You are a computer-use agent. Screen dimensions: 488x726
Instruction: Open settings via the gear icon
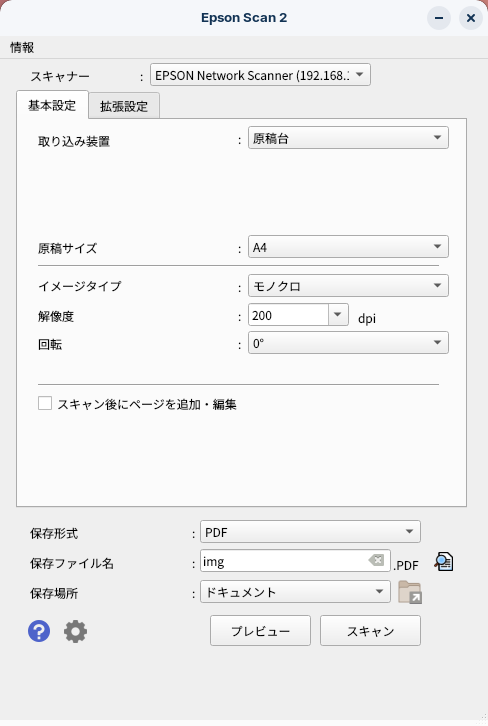tap(75, 631)
